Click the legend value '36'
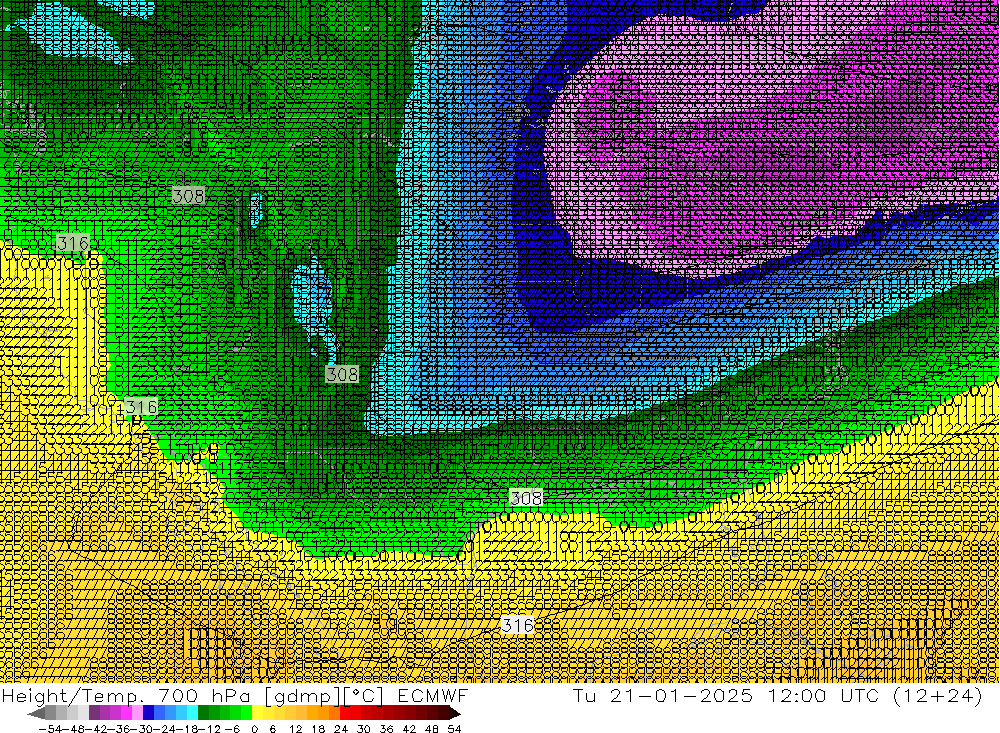This screenshot has height=733, width=1000. pyautogui.click(x=386, y=729)
